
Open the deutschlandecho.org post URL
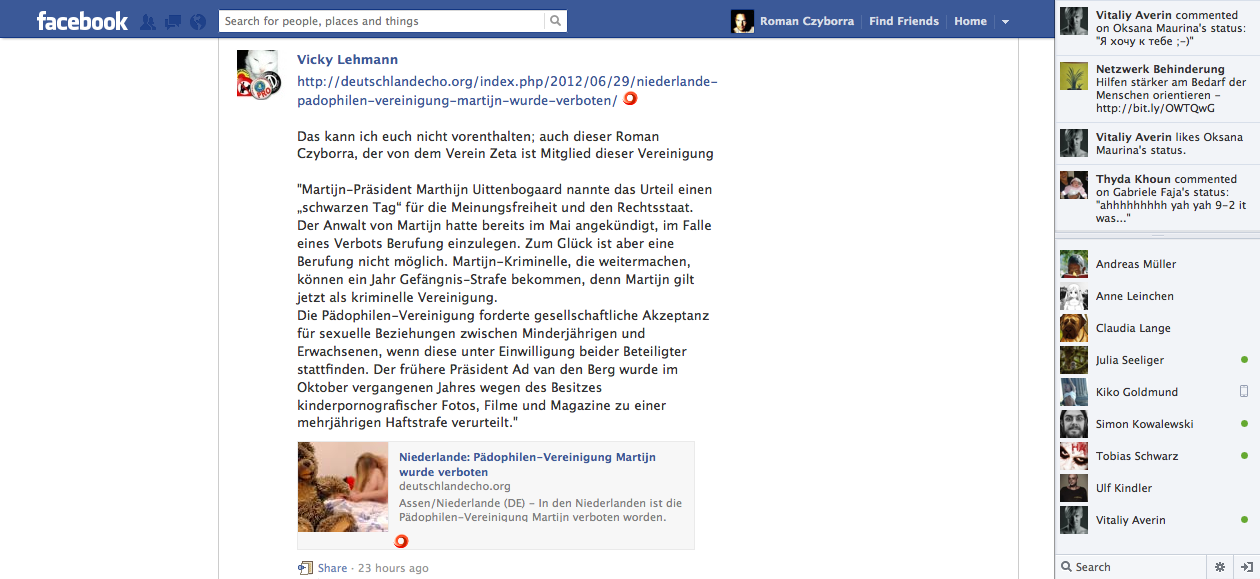click(x=507, y=91)
